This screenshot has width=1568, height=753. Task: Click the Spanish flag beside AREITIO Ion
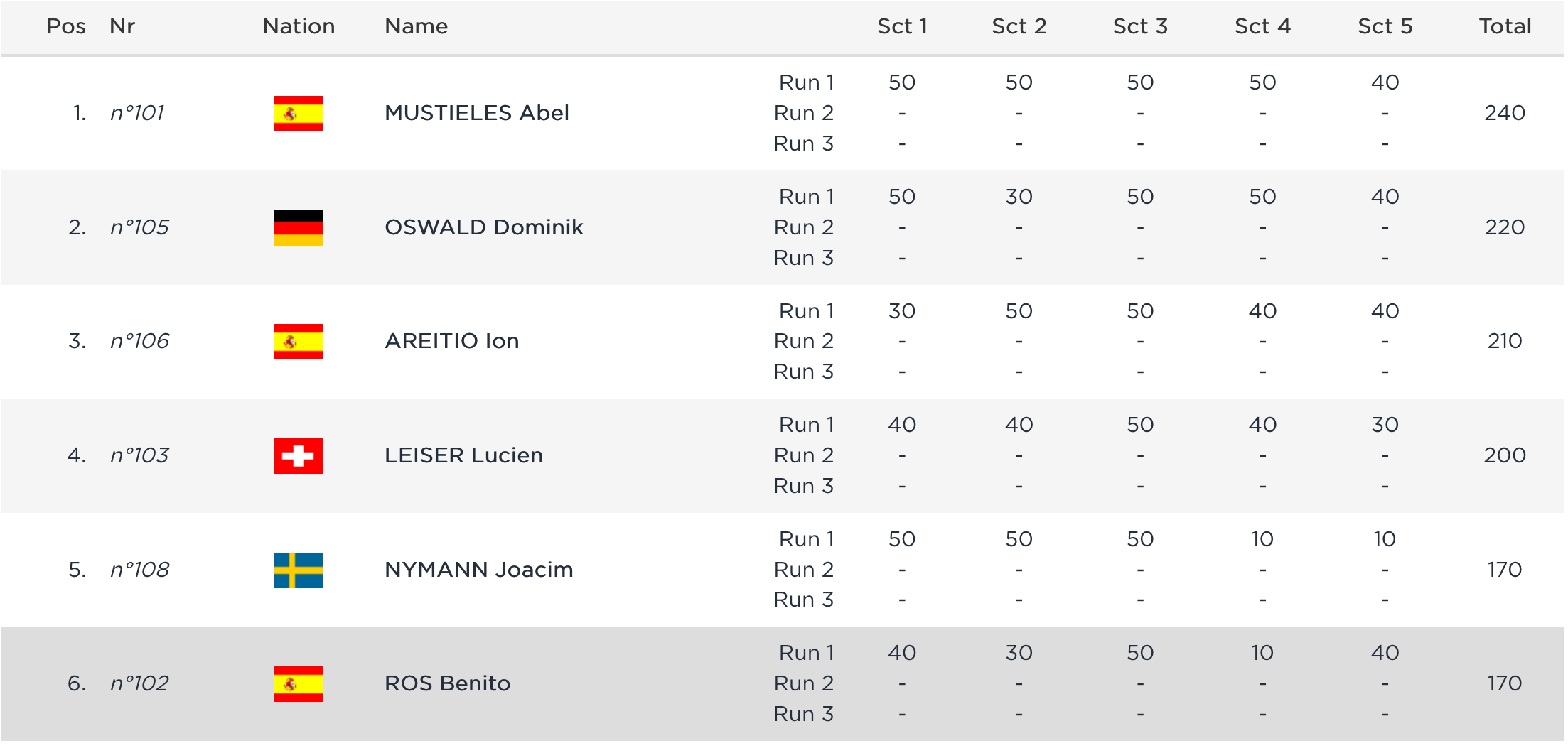pyautogui.click(x=298, y=342)
